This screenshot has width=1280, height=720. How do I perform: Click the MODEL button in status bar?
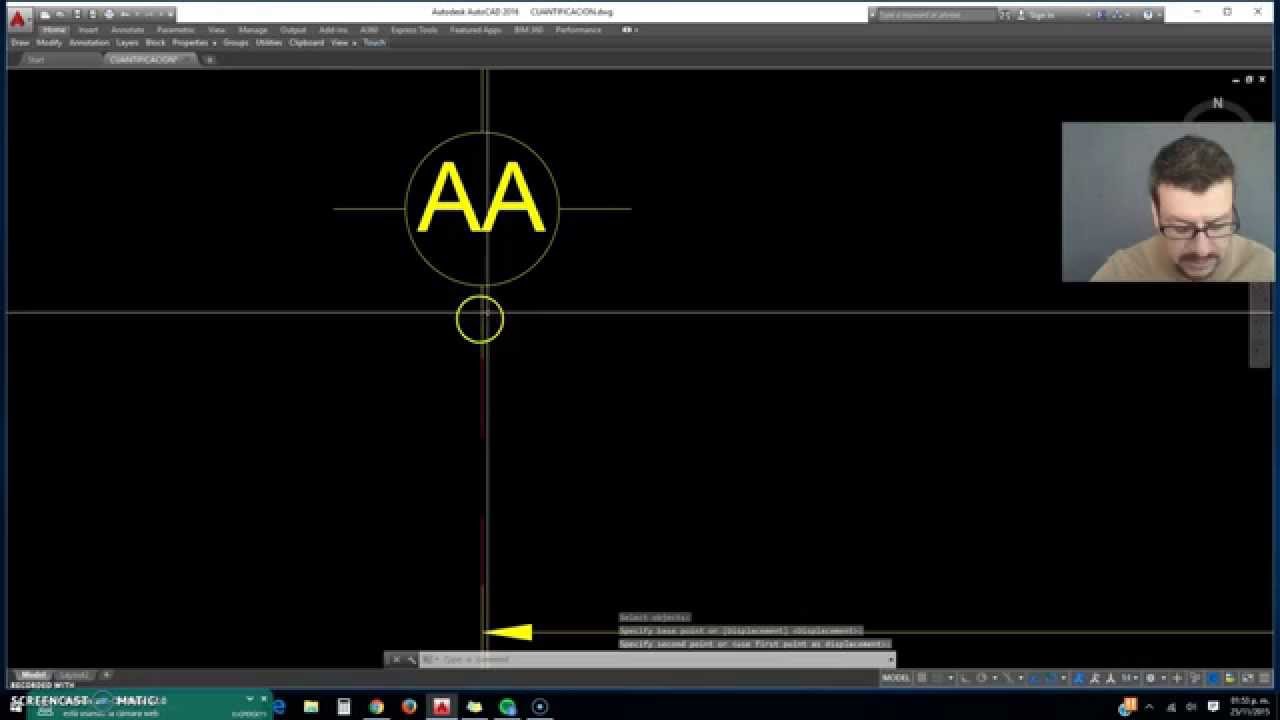[896, 678]
